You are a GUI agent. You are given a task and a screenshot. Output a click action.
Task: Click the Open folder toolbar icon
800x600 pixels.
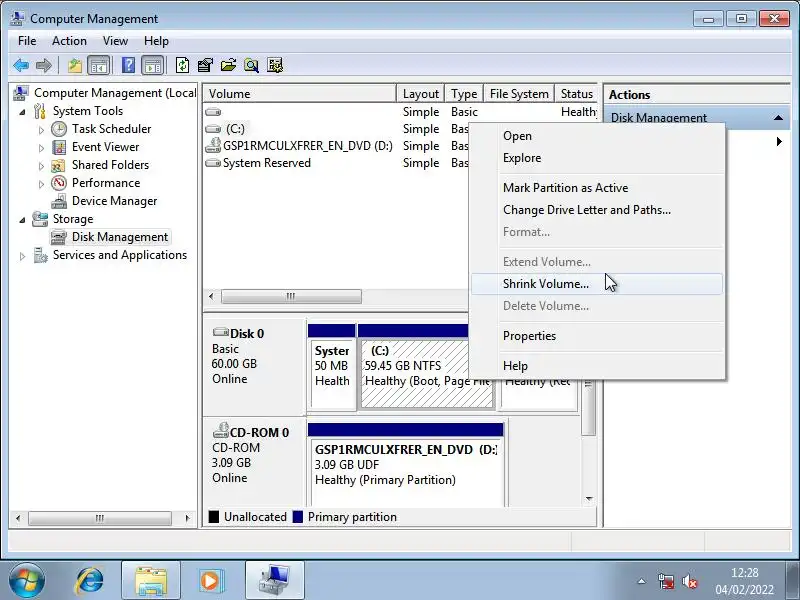coord(228,65)
